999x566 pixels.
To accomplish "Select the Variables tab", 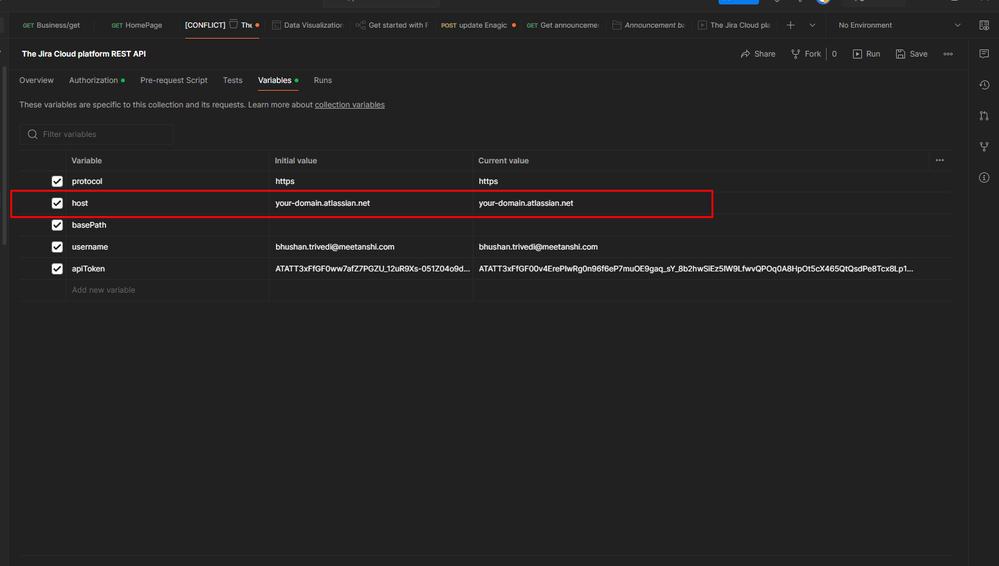I will pyautogui.click(x=278, y=80).
